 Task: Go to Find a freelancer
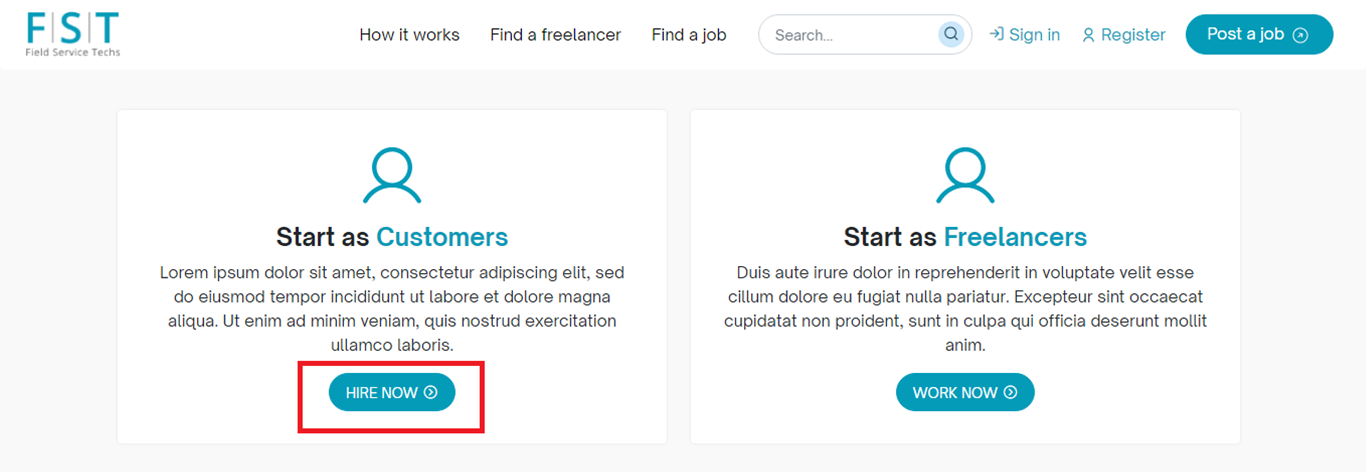[x=555, y=35]
